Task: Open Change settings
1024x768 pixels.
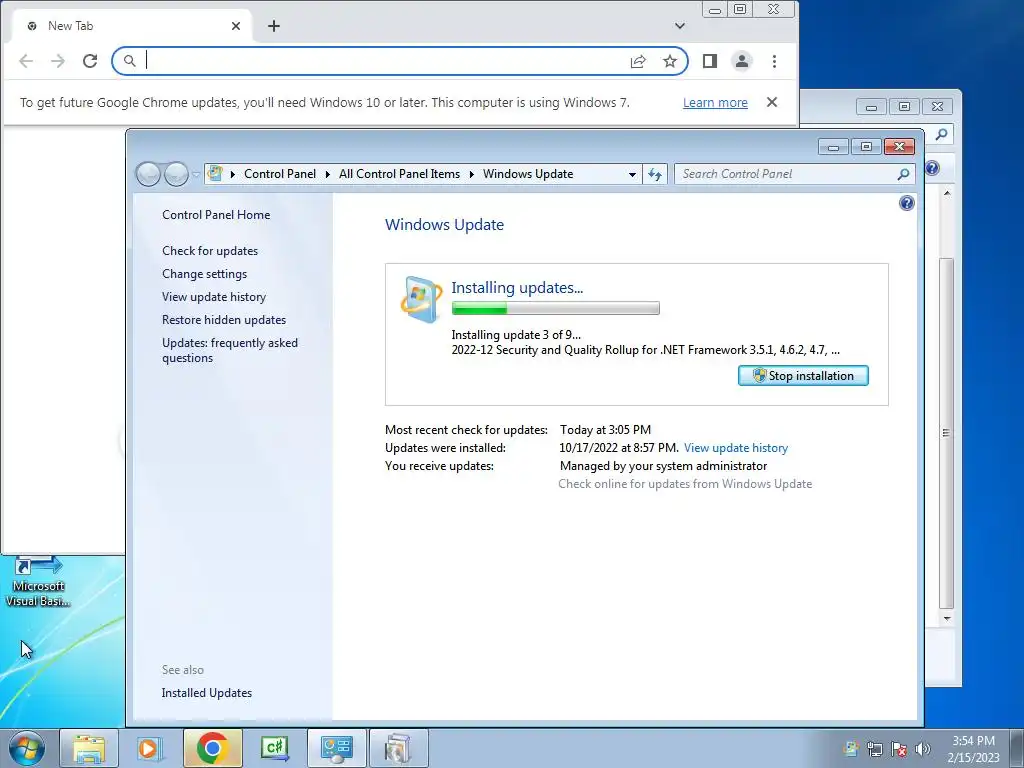Action: click(204, 274)
